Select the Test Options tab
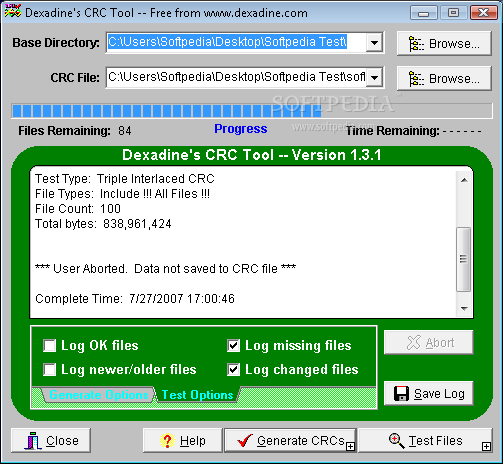503x464 pixels. point(197,395)
